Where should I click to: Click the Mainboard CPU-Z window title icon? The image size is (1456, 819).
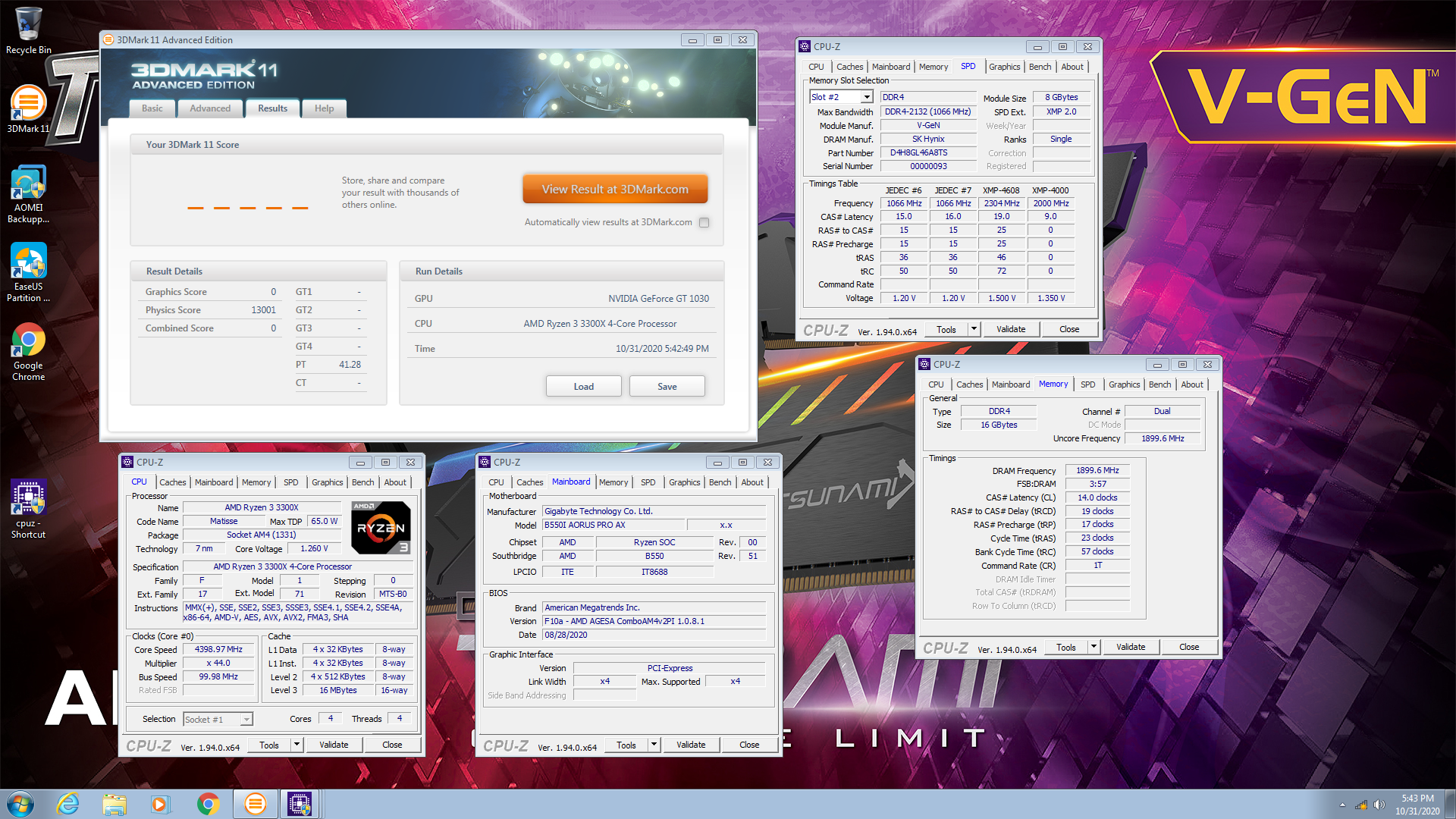485,462
